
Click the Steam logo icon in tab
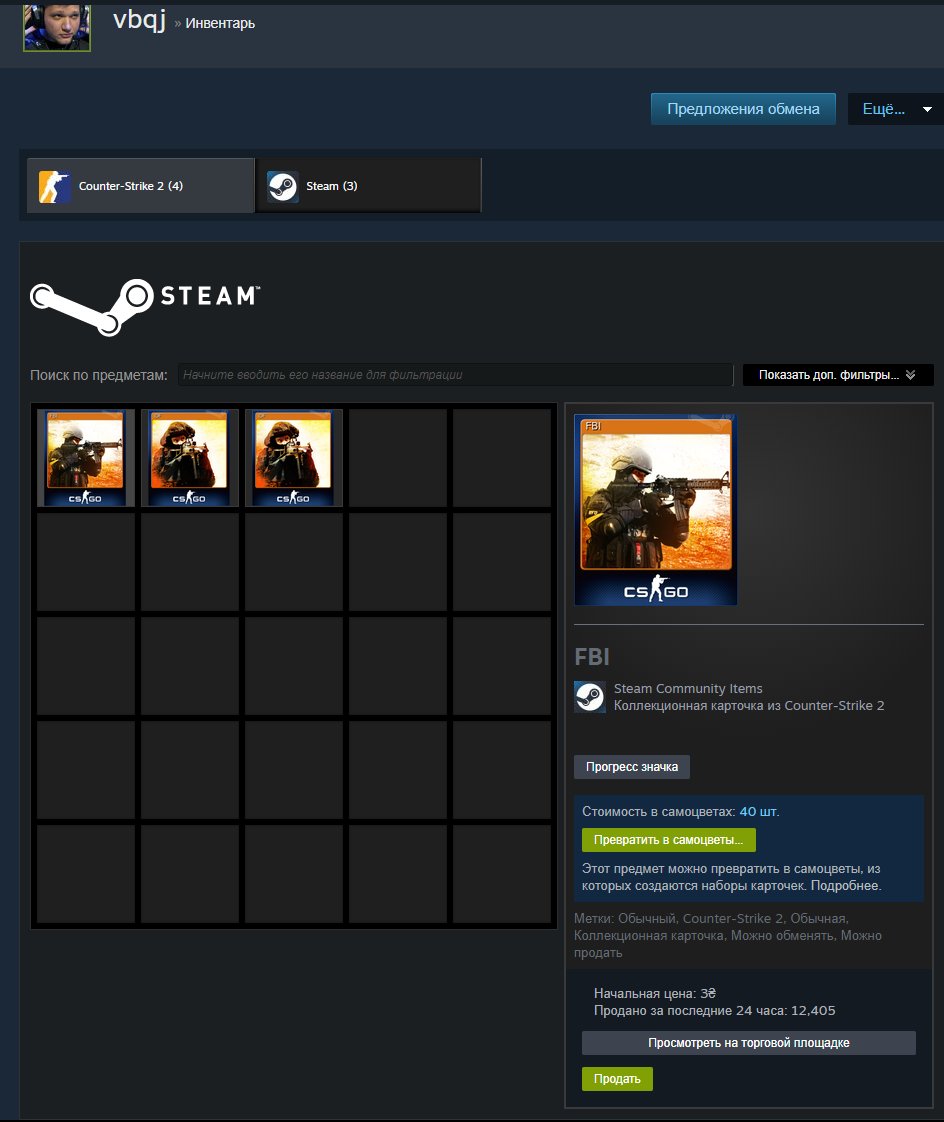[283, 186]
